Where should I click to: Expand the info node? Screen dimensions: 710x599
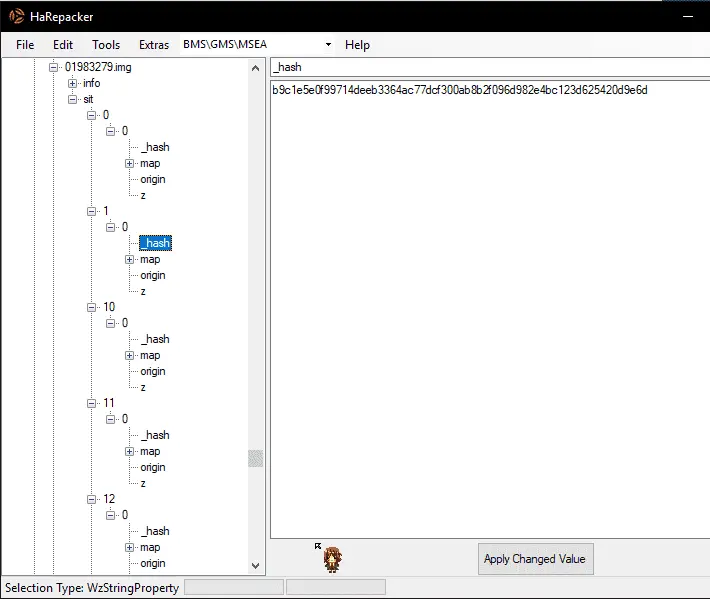[72, 83]
